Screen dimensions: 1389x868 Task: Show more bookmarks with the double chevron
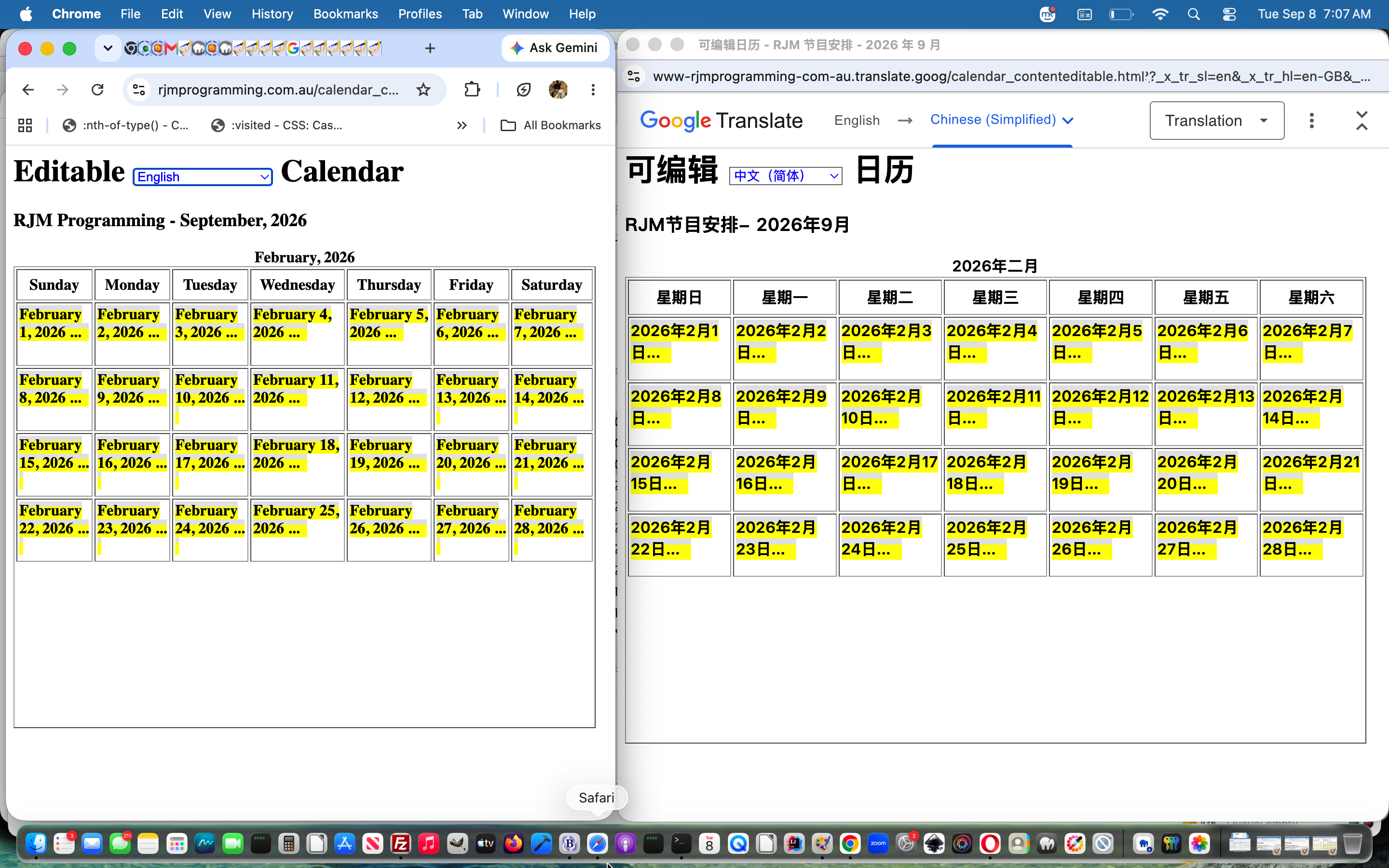tap(462, 125)
